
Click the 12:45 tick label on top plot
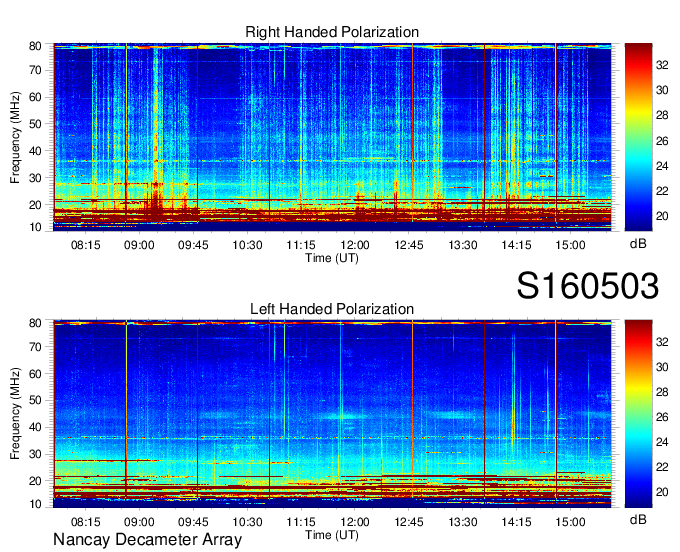click(x=409, y=245)
